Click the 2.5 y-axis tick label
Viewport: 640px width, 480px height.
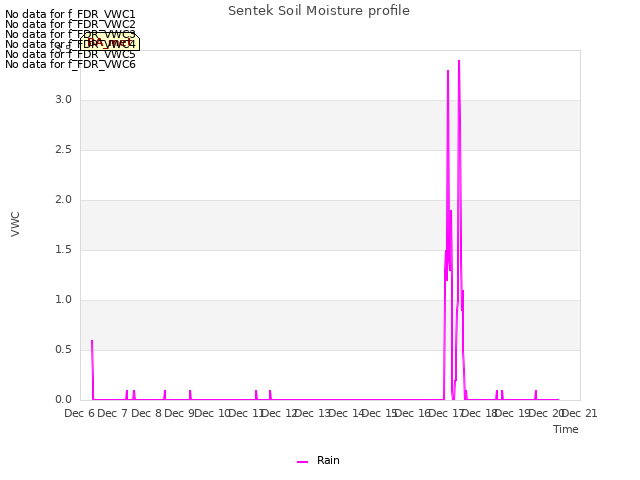tap(64, 150)
